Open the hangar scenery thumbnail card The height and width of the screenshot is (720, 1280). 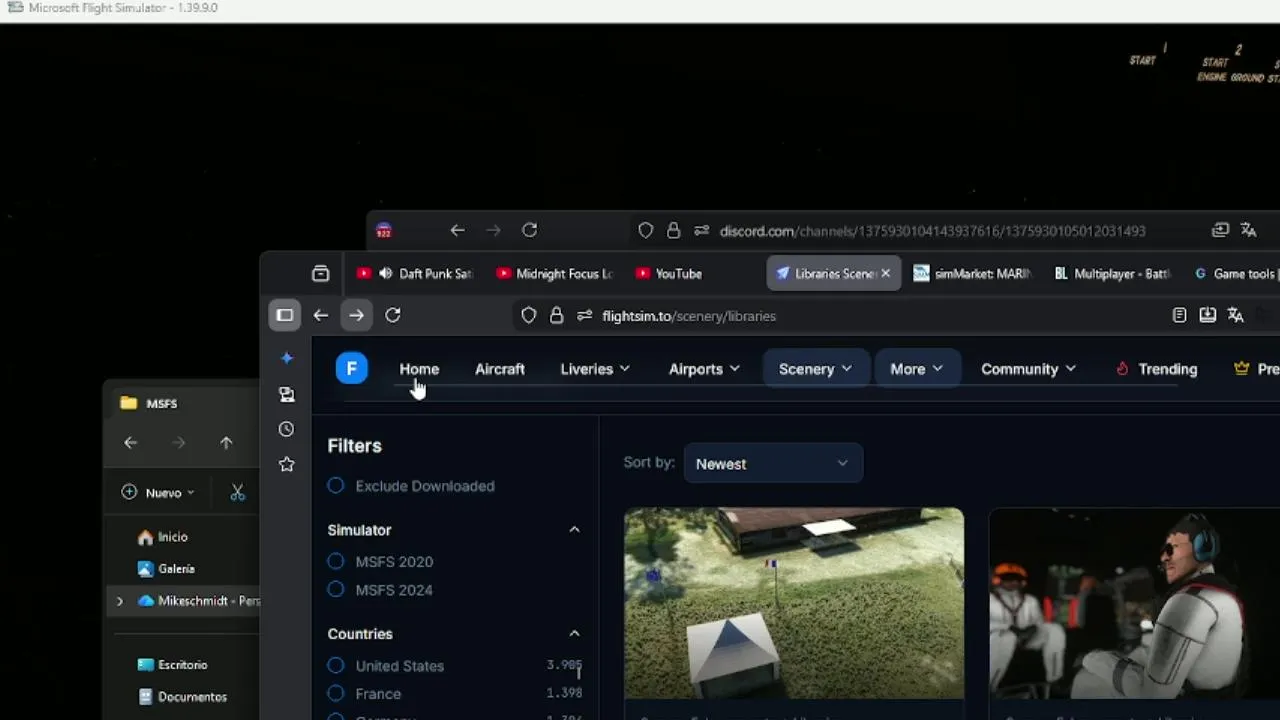point(794,604)
